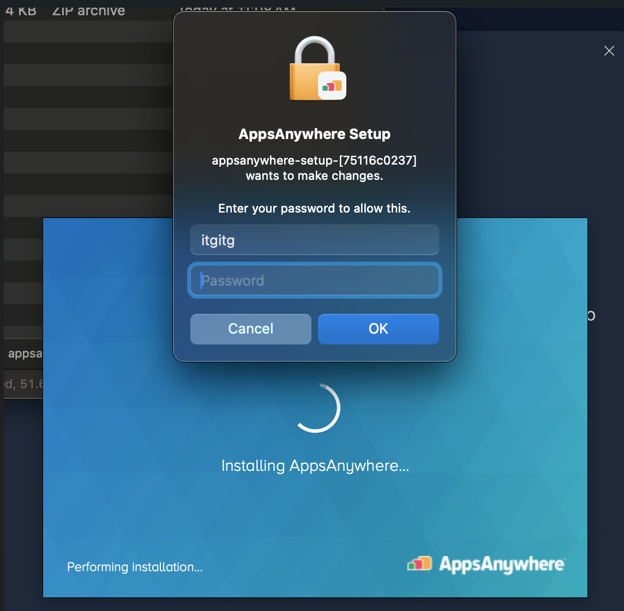
Task: Click the padlock icon in the dialog
Action: [317, 68]
